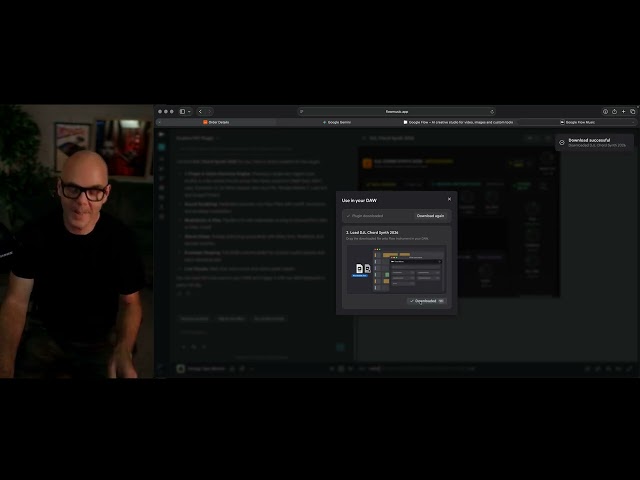Open a new tab with plus icon
This screenshot has height=480, width=640.
[623, 111]
